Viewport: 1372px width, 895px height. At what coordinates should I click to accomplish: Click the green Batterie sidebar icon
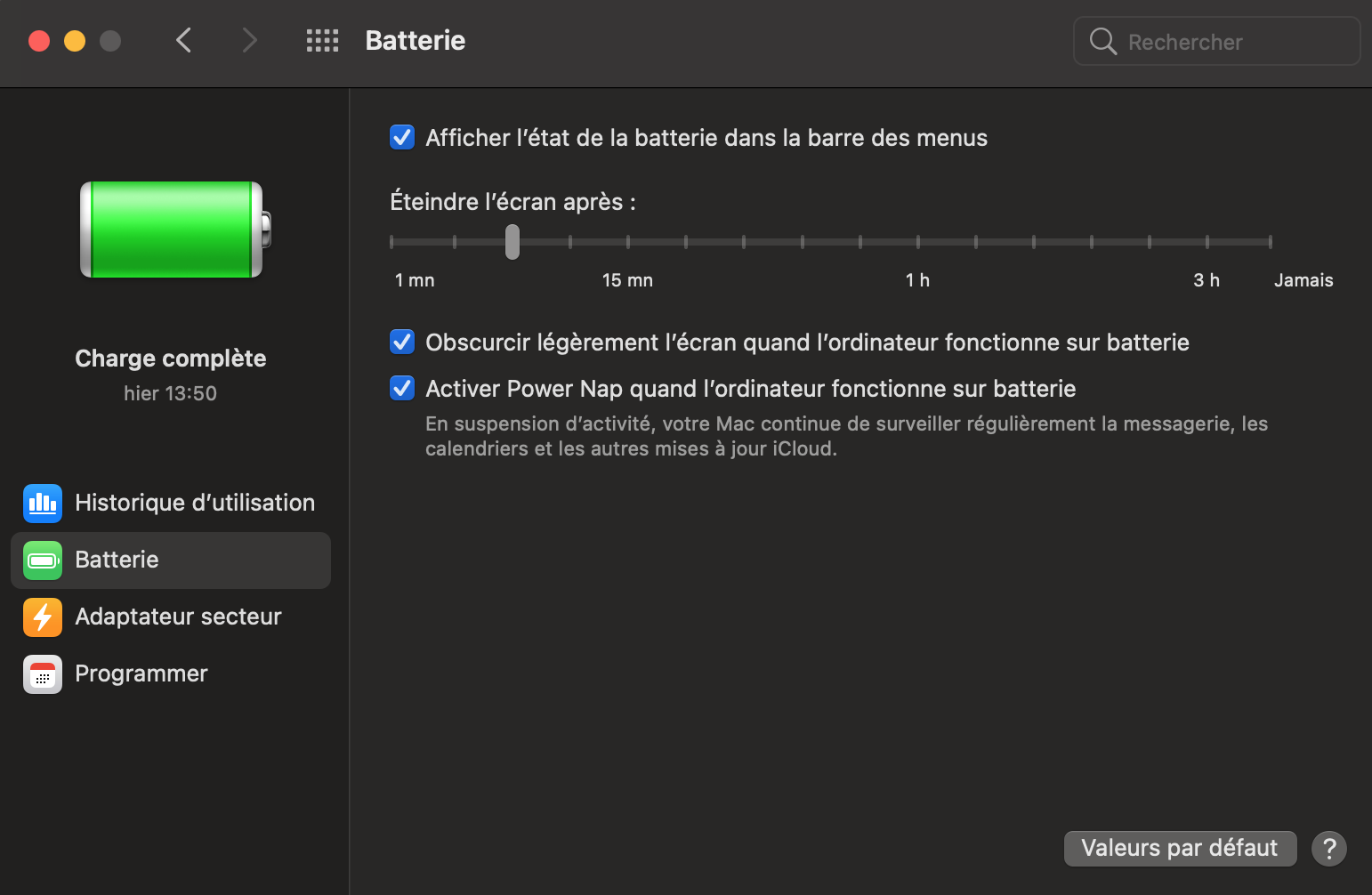pyautogui.click(x=43, y=560)
